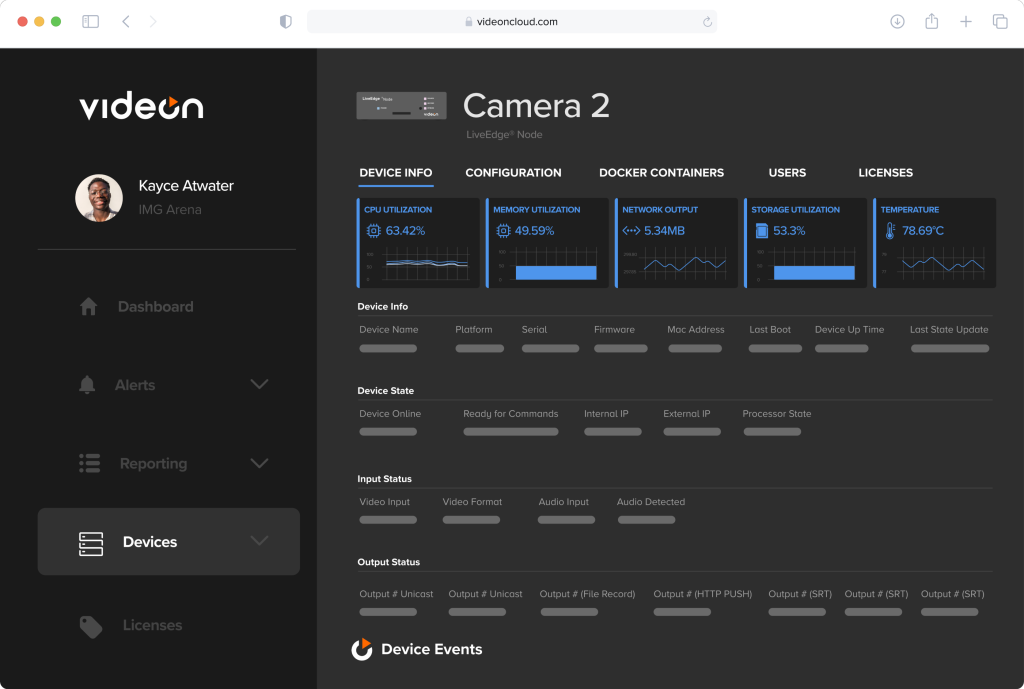Click the Videon logo

(141, 106)
